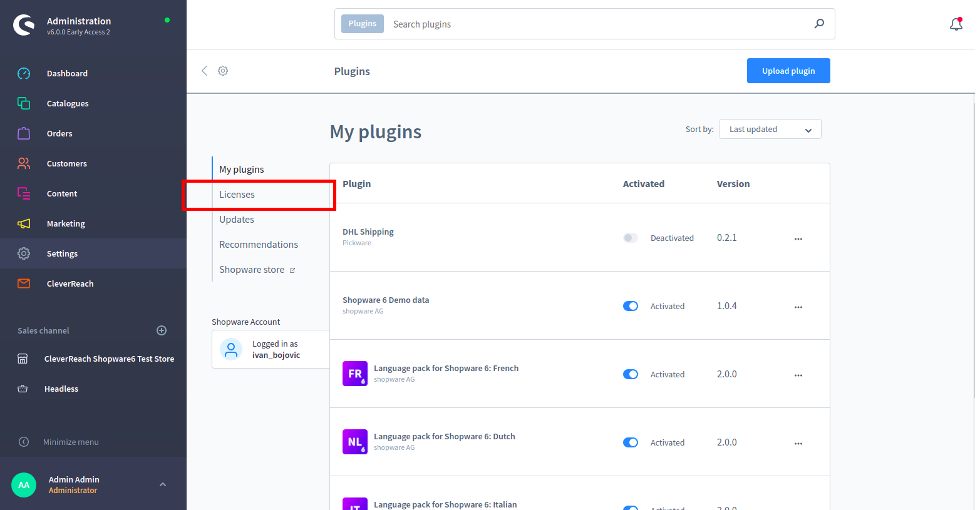Click into the Search plugins field

[595, 24]
